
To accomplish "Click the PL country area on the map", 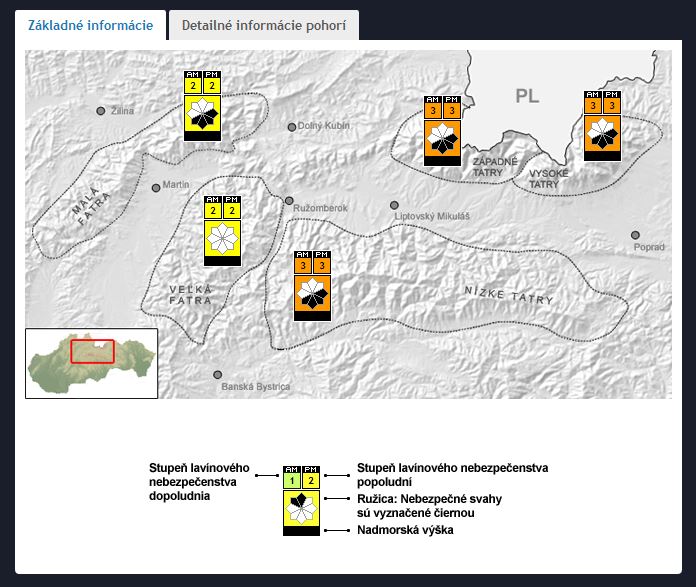I will pyautogui.click(x=526, y=96).
